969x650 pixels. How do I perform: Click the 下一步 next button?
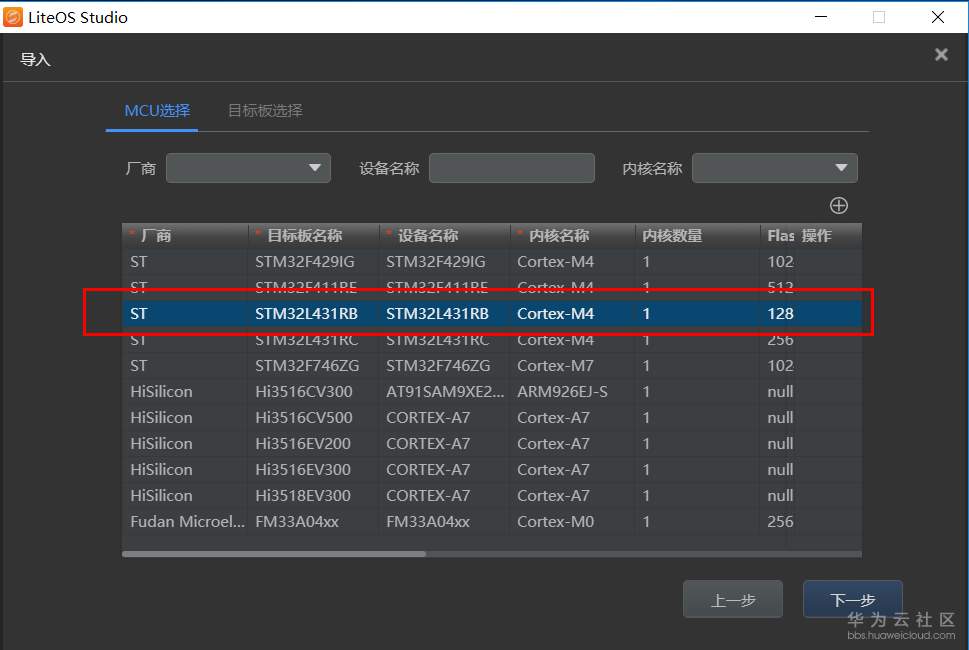853,599
